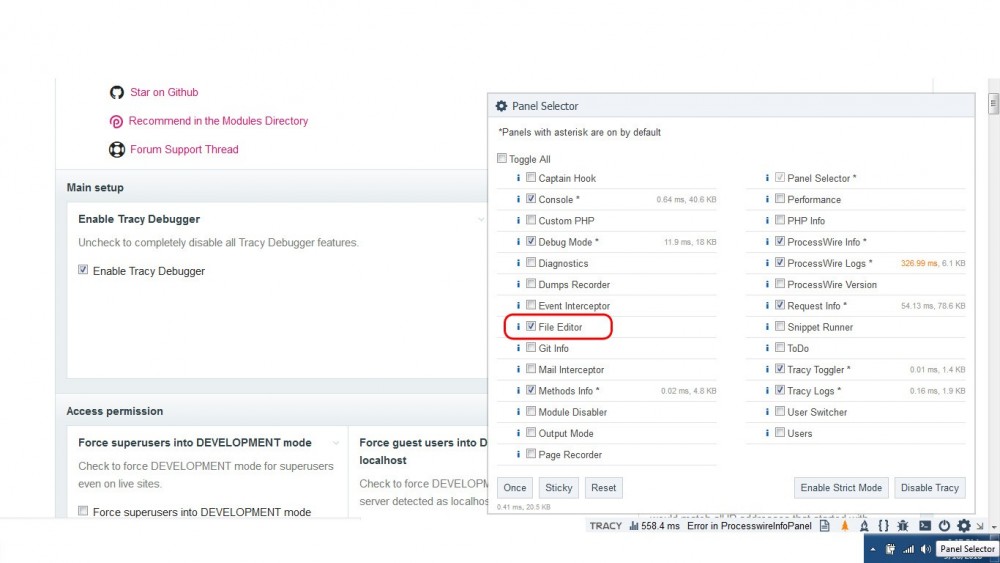The width and height of the screenshot is (1000, 563).
Task: Click the info icon beside File Editor
Action: pos(518,327)
